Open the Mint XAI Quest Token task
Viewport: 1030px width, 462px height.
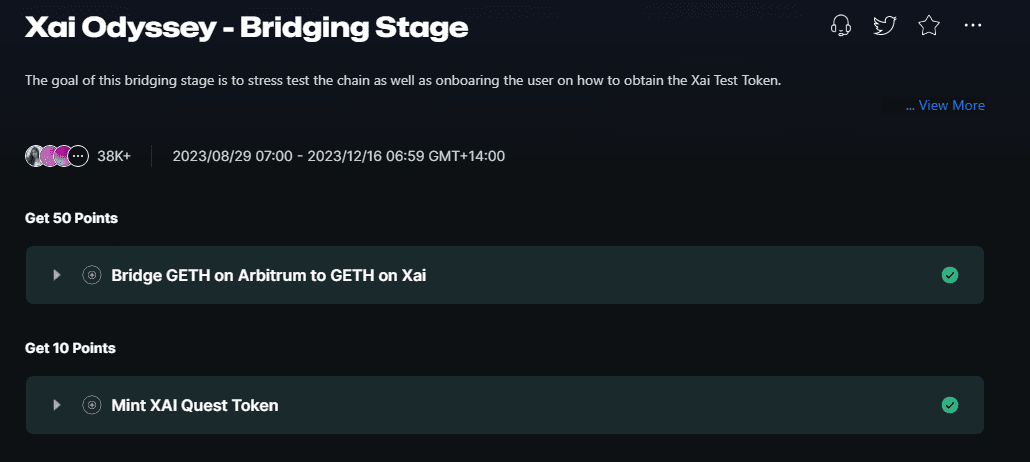pyautogui.click(x=195, y=405)
